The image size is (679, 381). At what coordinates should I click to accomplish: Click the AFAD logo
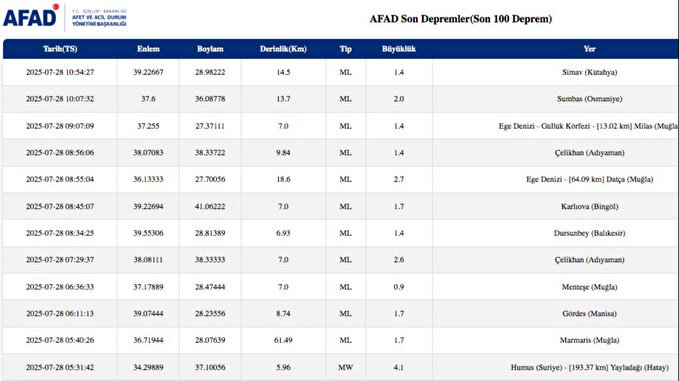click(x=31, y=16)
